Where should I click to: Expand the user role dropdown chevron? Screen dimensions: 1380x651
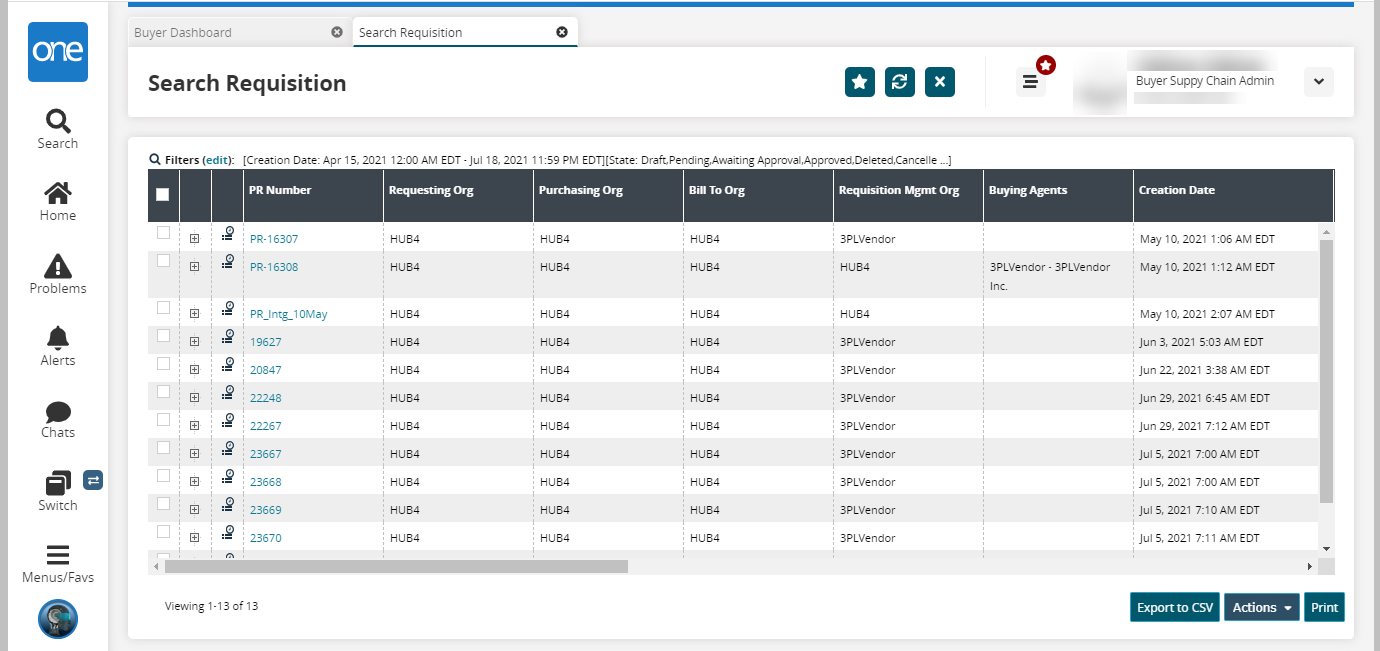point(1318,82)
